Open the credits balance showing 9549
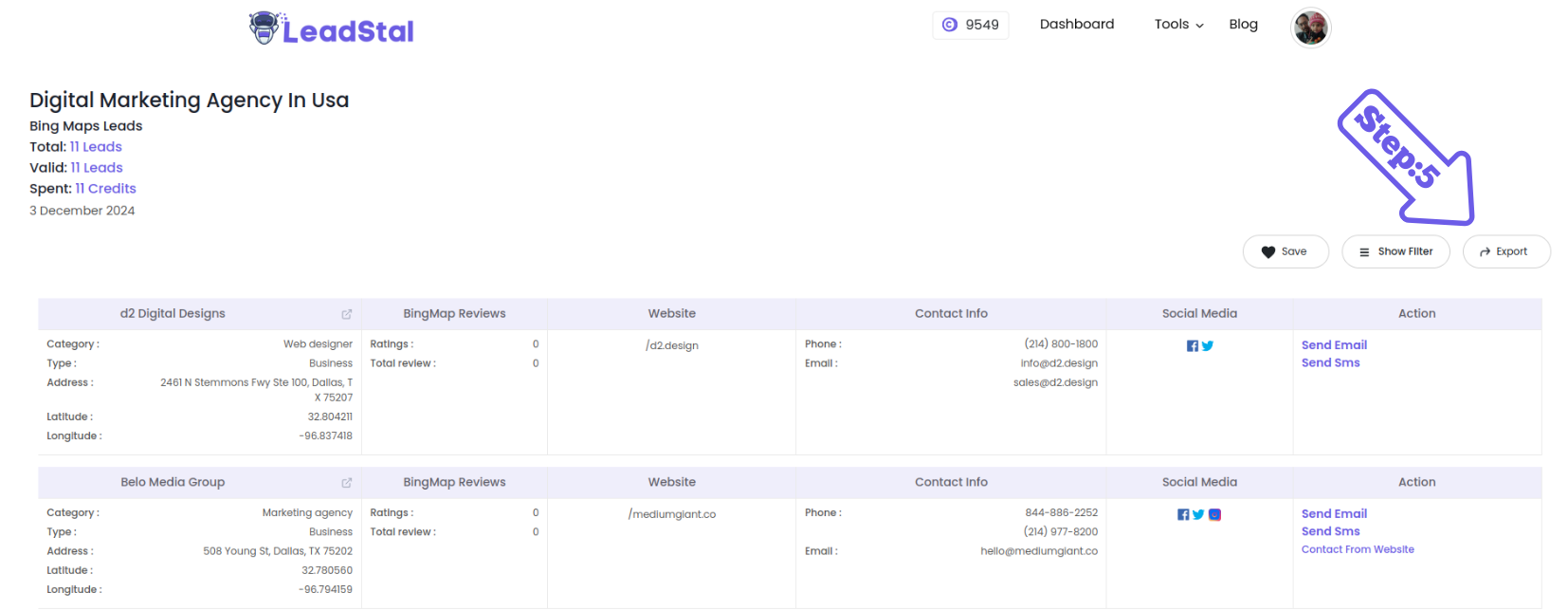 click(971, 25)
